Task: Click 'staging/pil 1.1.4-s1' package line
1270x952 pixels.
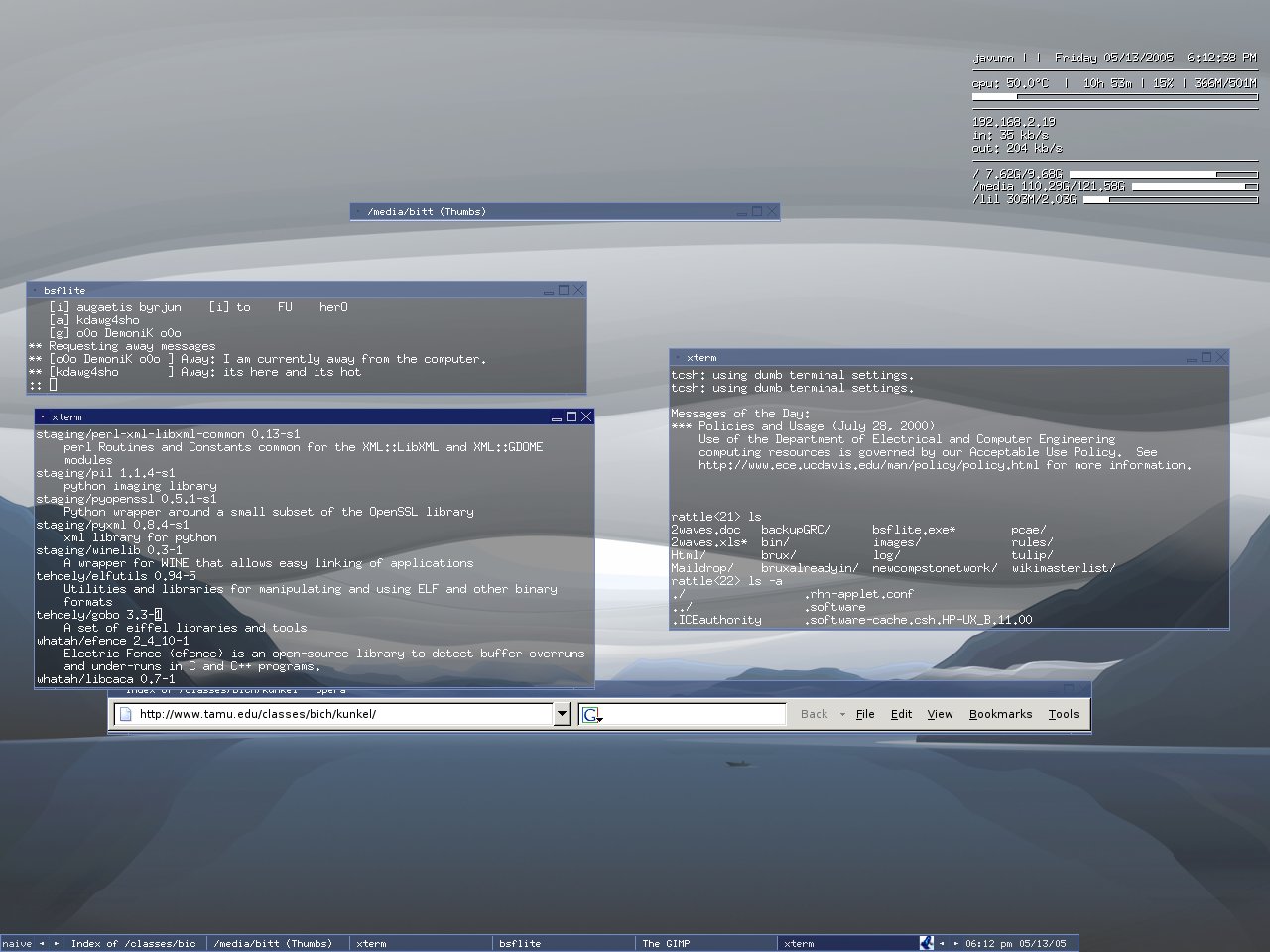Action: tap(105, 473)
